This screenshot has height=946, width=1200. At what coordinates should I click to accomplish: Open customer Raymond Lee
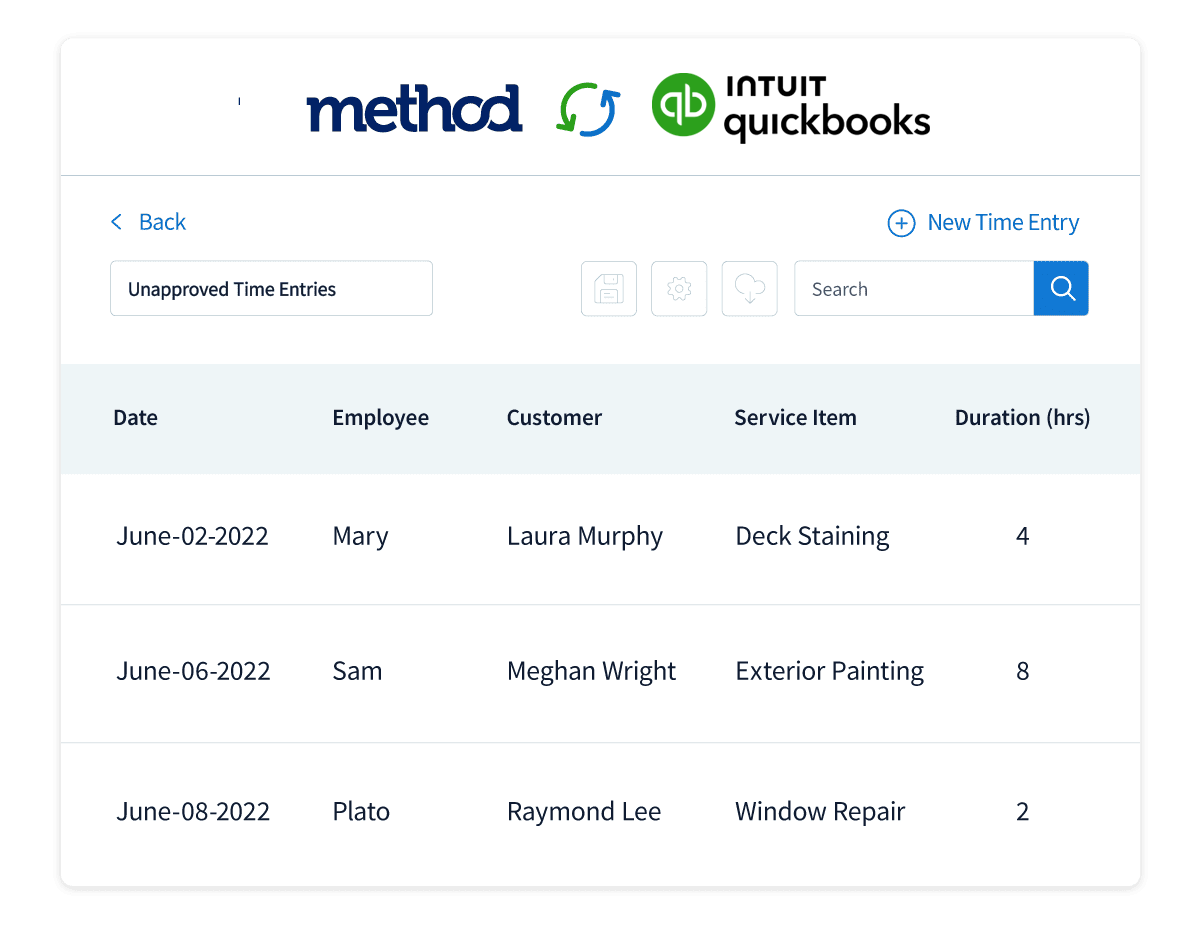[x=584, y=812]
